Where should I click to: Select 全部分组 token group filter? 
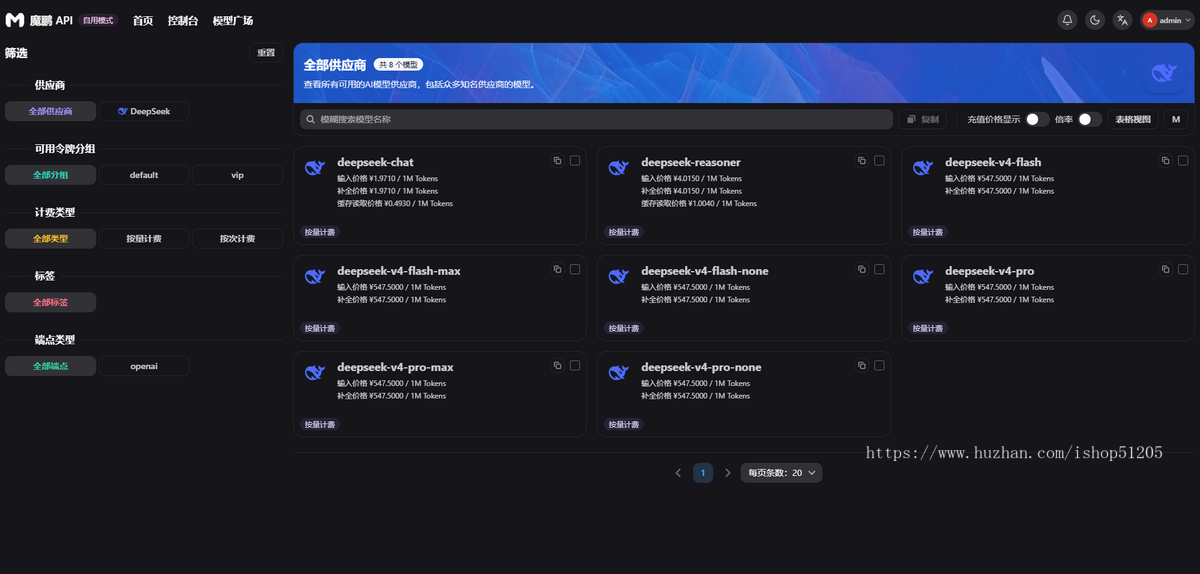point(51,175)
